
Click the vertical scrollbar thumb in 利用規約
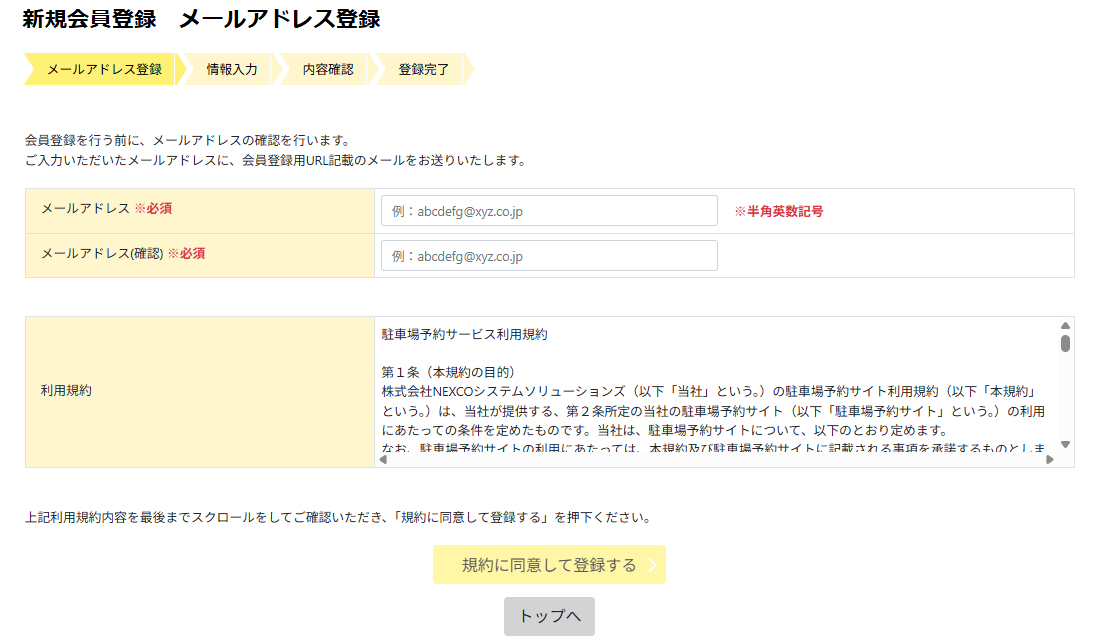coord(1065,344)
